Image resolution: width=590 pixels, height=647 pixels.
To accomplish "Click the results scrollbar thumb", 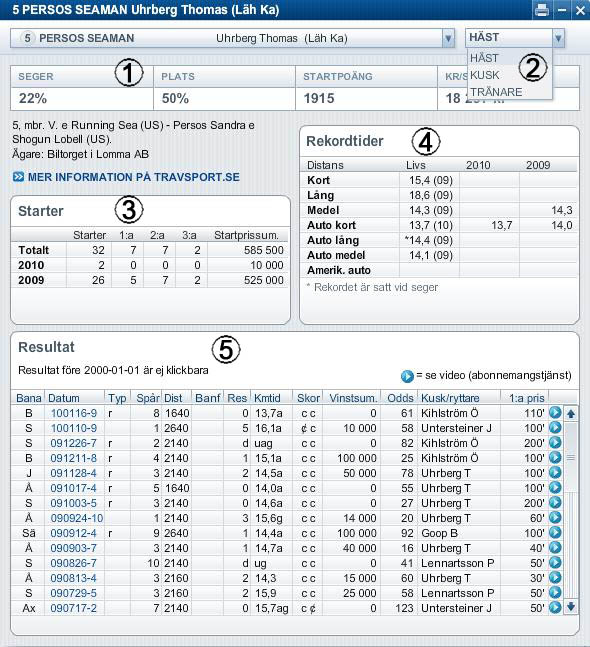I will (571, 457).
